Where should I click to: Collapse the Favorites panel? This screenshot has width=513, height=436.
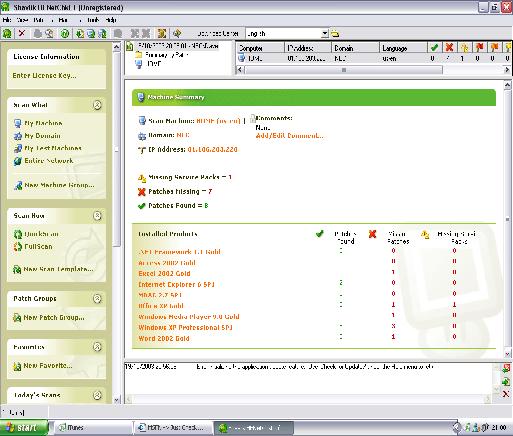97,347
